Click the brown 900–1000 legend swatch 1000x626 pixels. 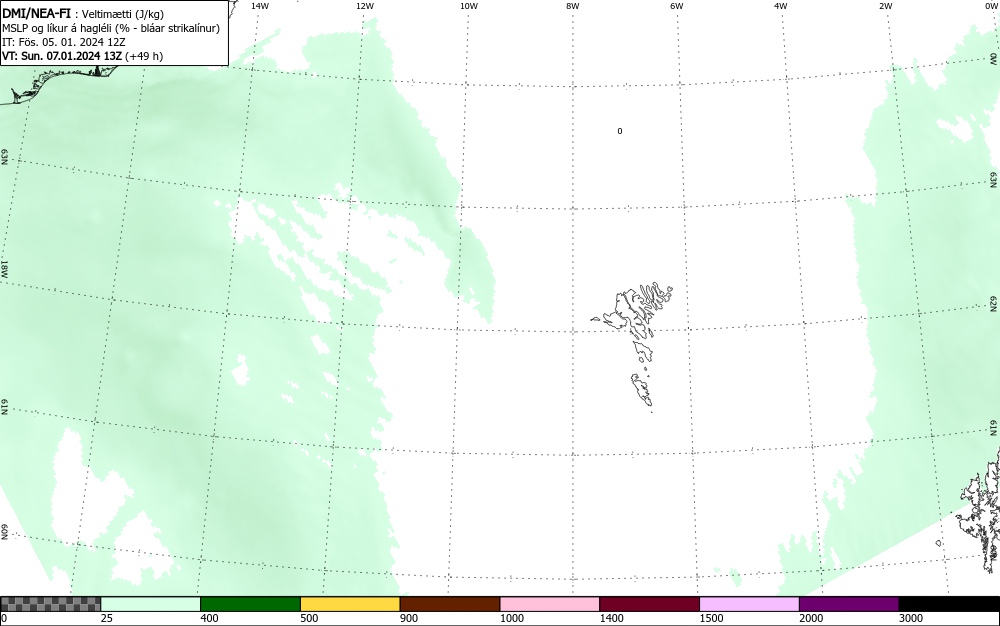(450, 604)
